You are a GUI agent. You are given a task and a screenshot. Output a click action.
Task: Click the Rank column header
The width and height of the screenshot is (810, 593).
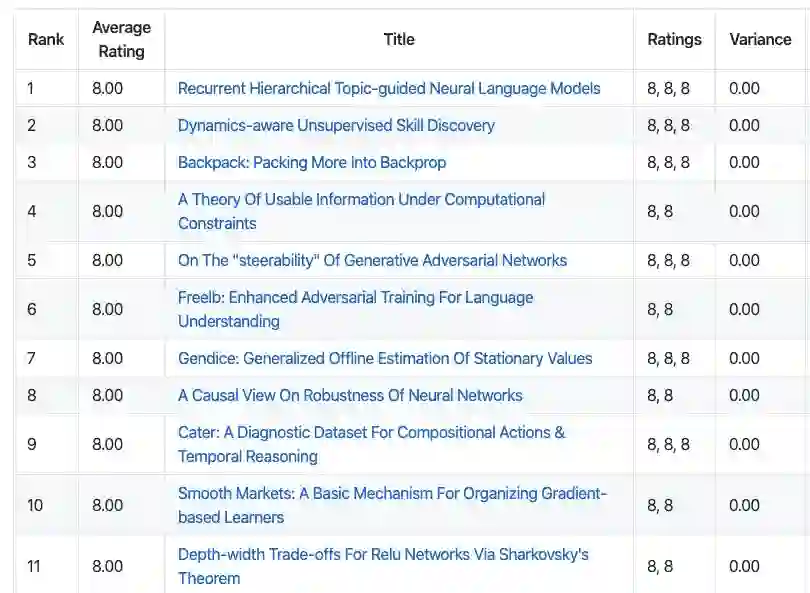(46, 40)
